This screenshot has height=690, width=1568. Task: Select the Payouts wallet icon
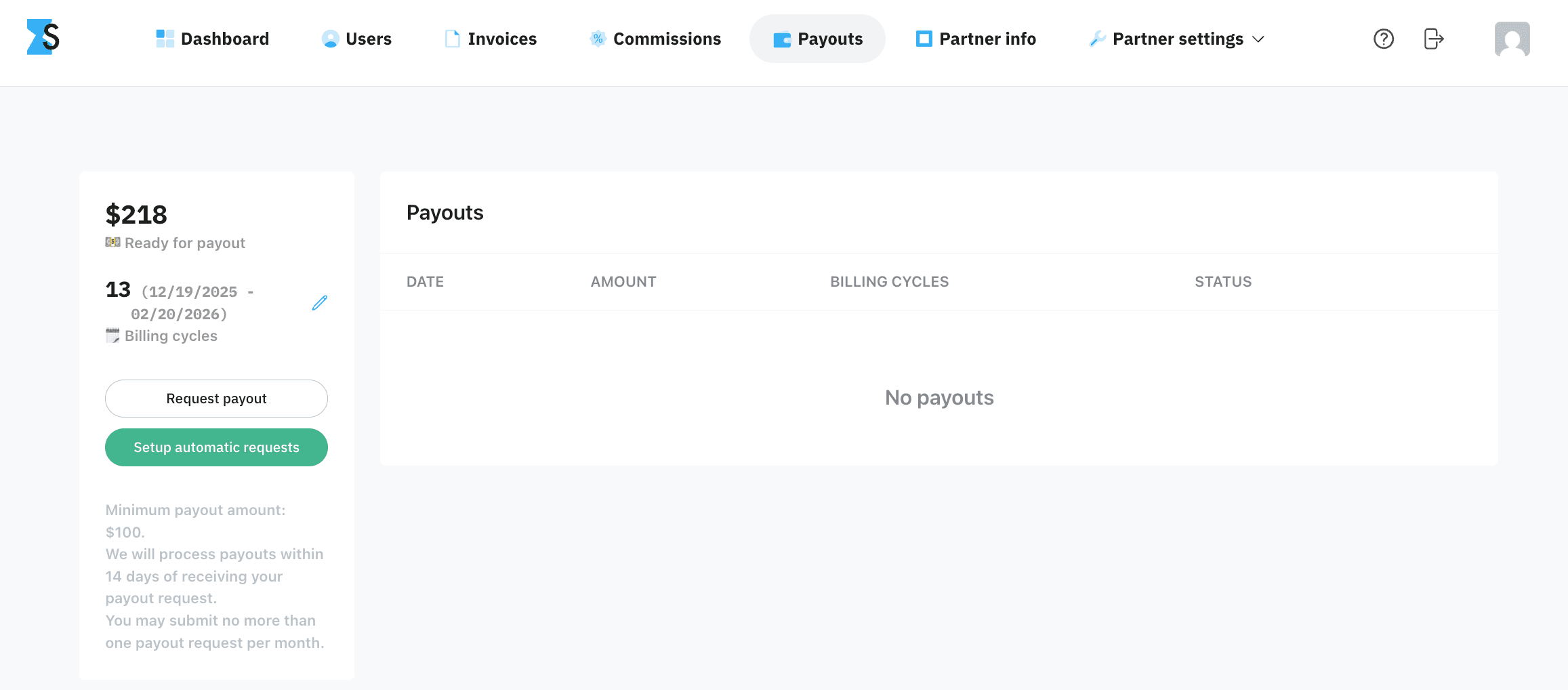[781, 39]
